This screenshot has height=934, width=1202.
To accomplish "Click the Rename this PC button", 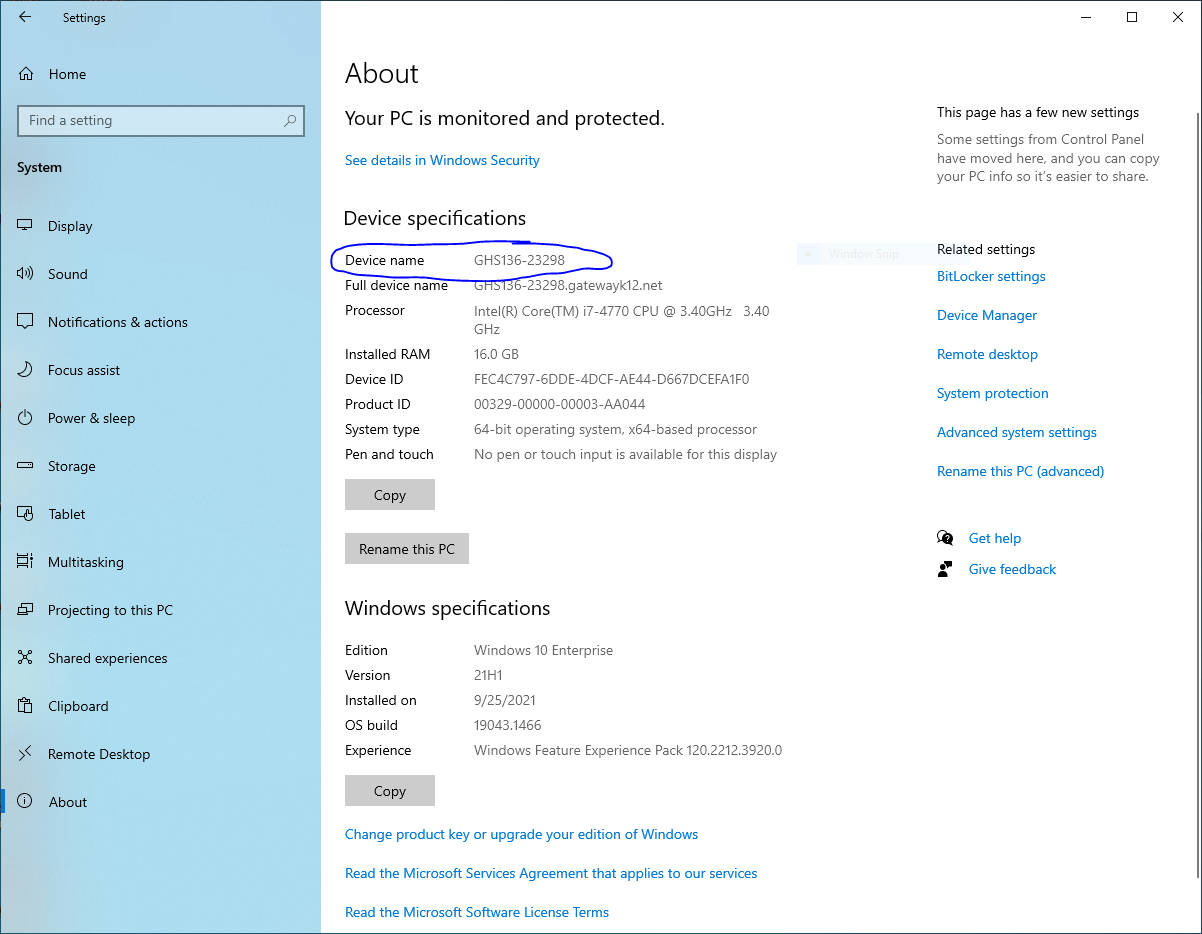I will click(x=407, y=549).
